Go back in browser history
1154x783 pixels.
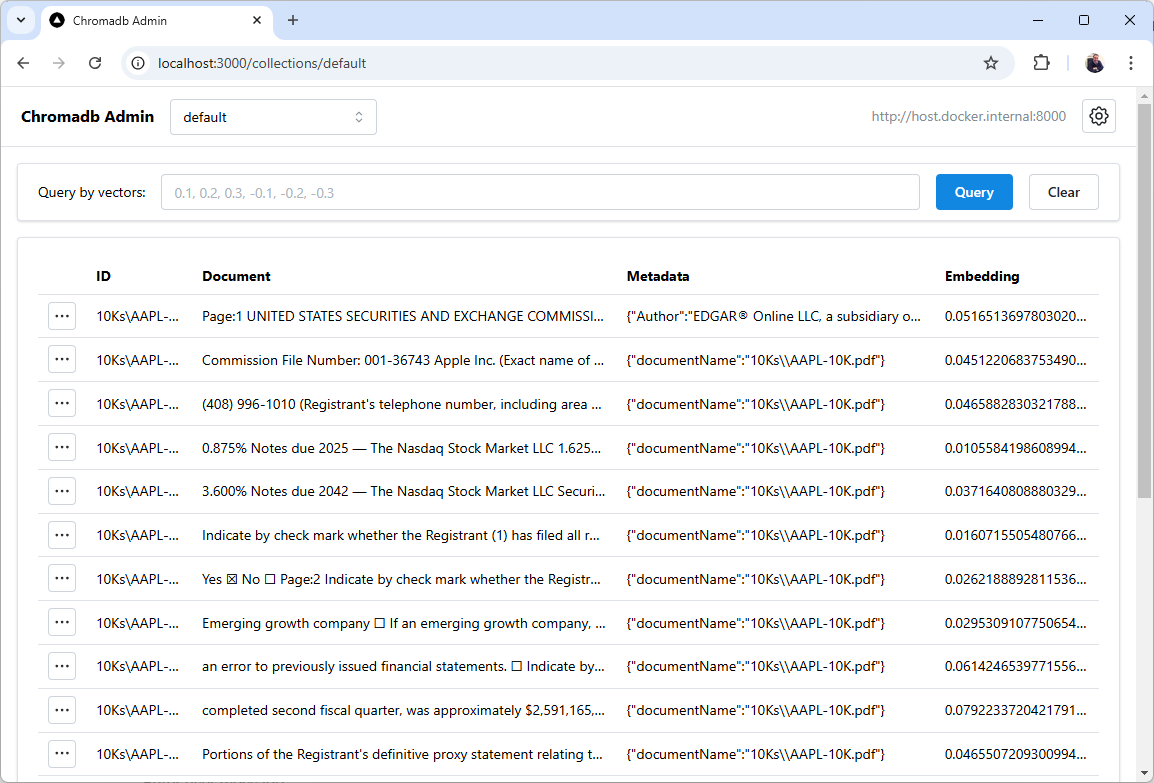(24, 63)
